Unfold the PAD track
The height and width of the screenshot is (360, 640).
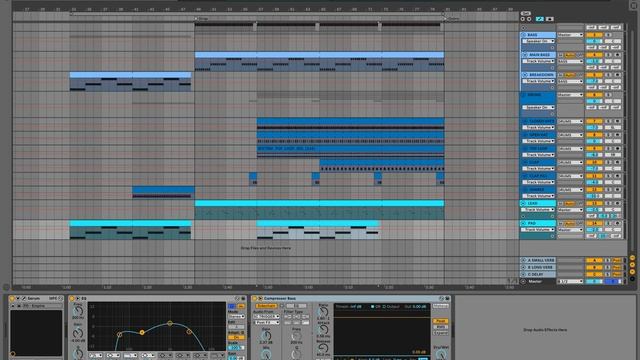click(524, 223)
